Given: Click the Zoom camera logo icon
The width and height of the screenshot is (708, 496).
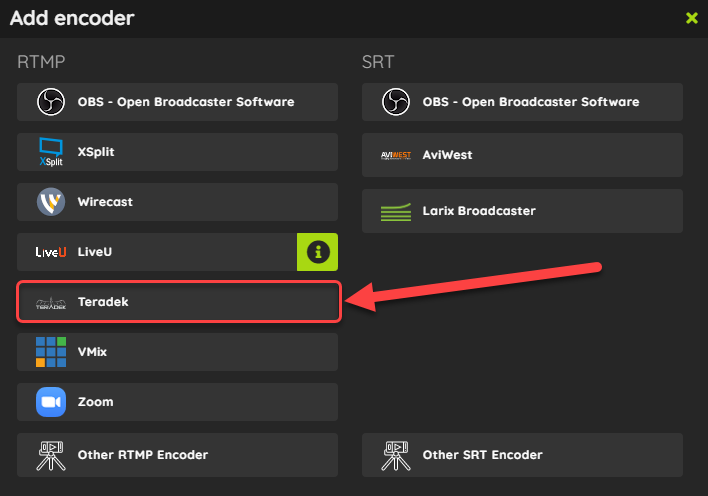Looking at the screenshot, I should tap(51, 402).
